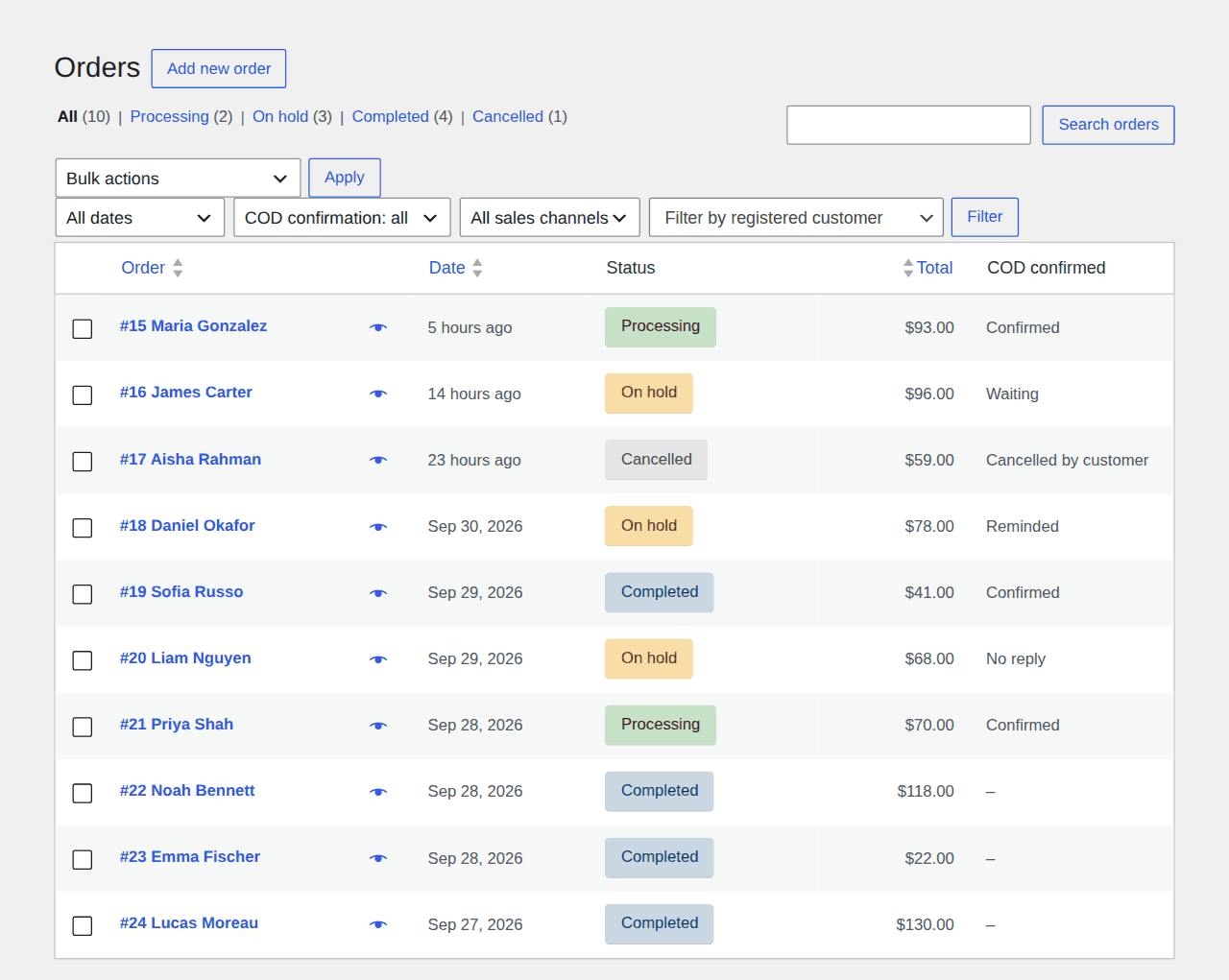Click the order search input field
Viewport: 1229px width, 980px height.
(x=908, y=125)
